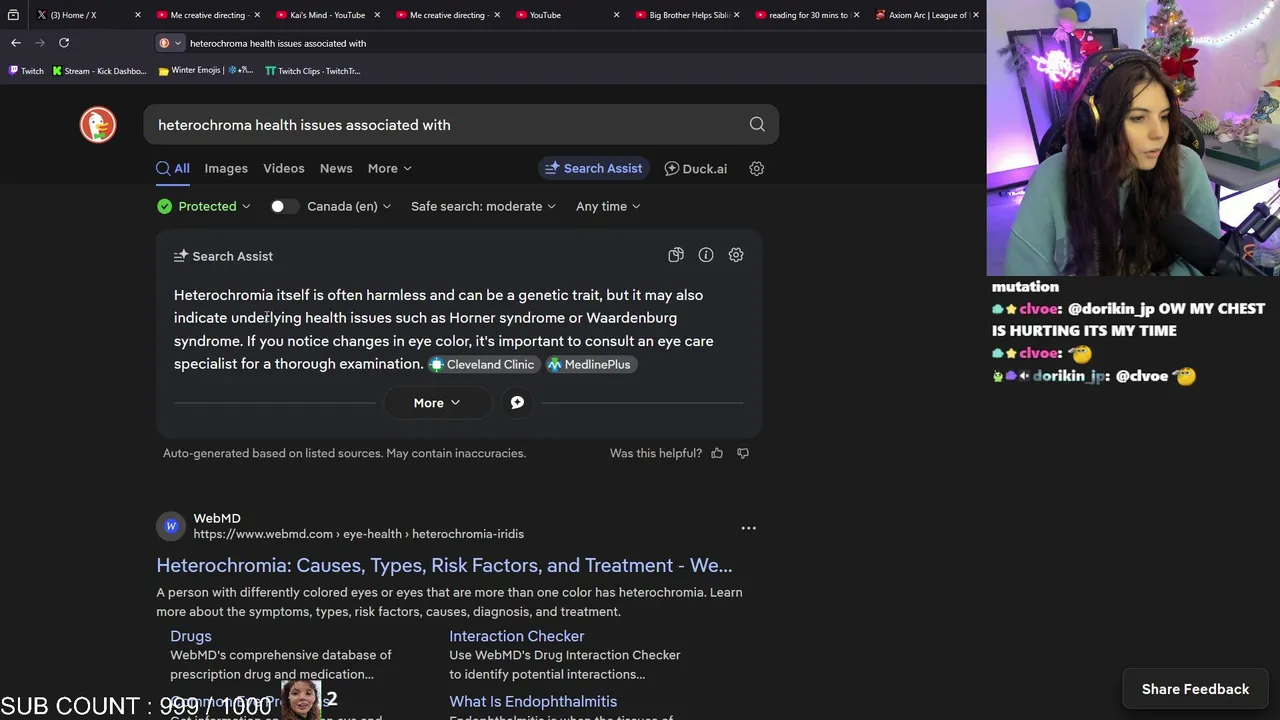Image resolution: width=1280 pixels, height=720 pixels.
Task: Open Search Assist settings gear
Action: pos(736,256)
